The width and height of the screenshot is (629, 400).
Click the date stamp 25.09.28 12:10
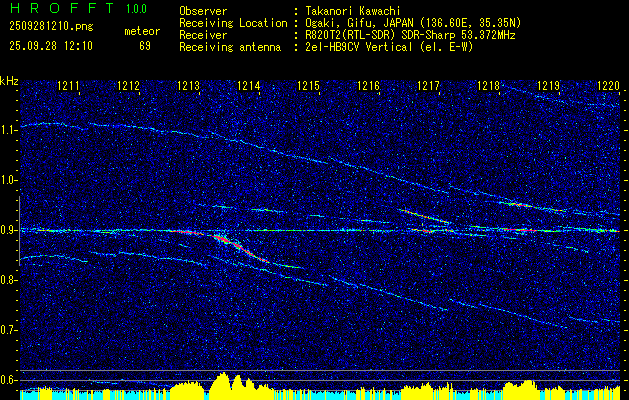click(51, 46)
